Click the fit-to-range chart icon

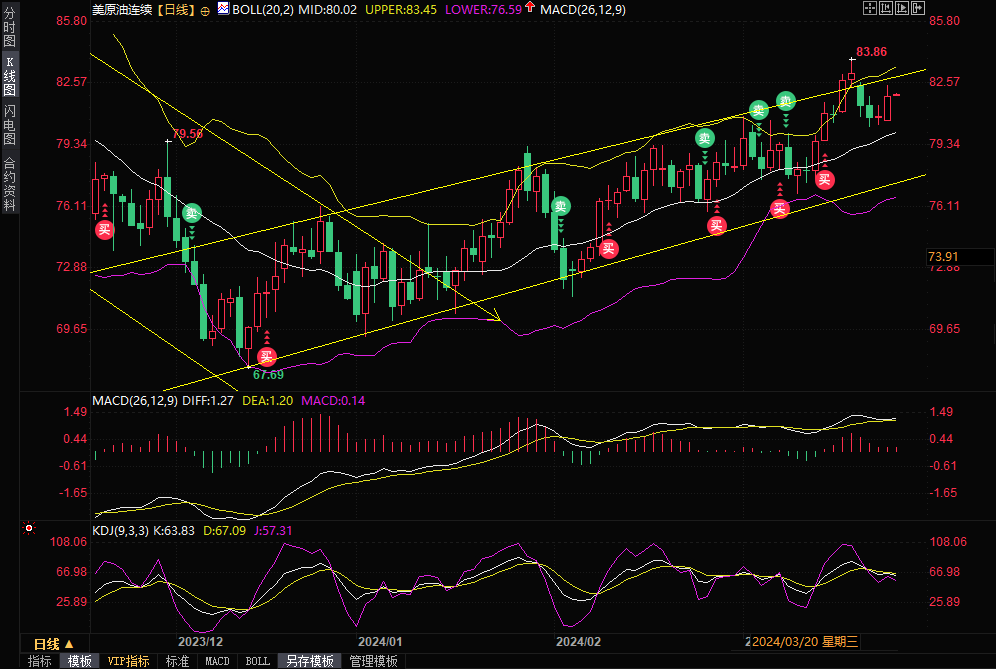886,8
